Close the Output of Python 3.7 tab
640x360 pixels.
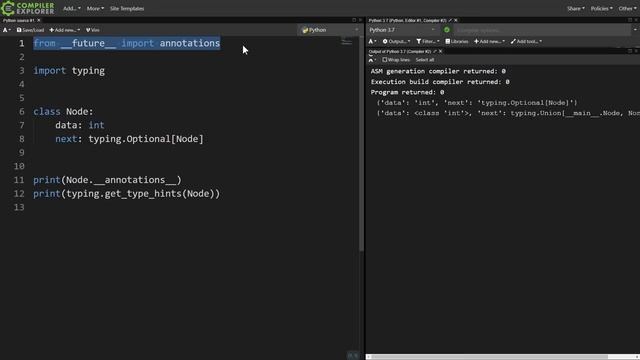tap(440, 51)
